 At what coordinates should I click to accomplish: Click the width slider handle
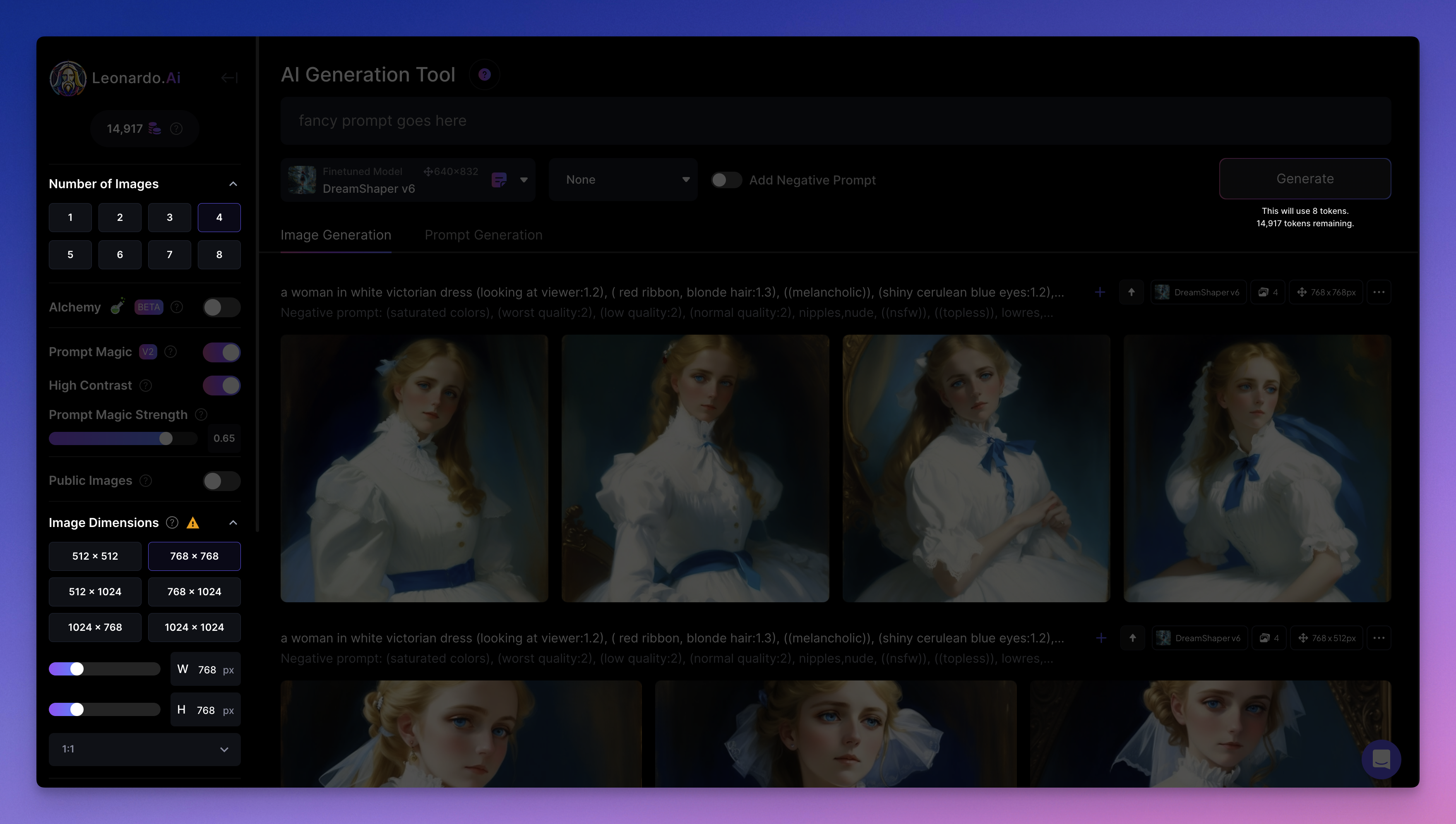pos(77,669)
